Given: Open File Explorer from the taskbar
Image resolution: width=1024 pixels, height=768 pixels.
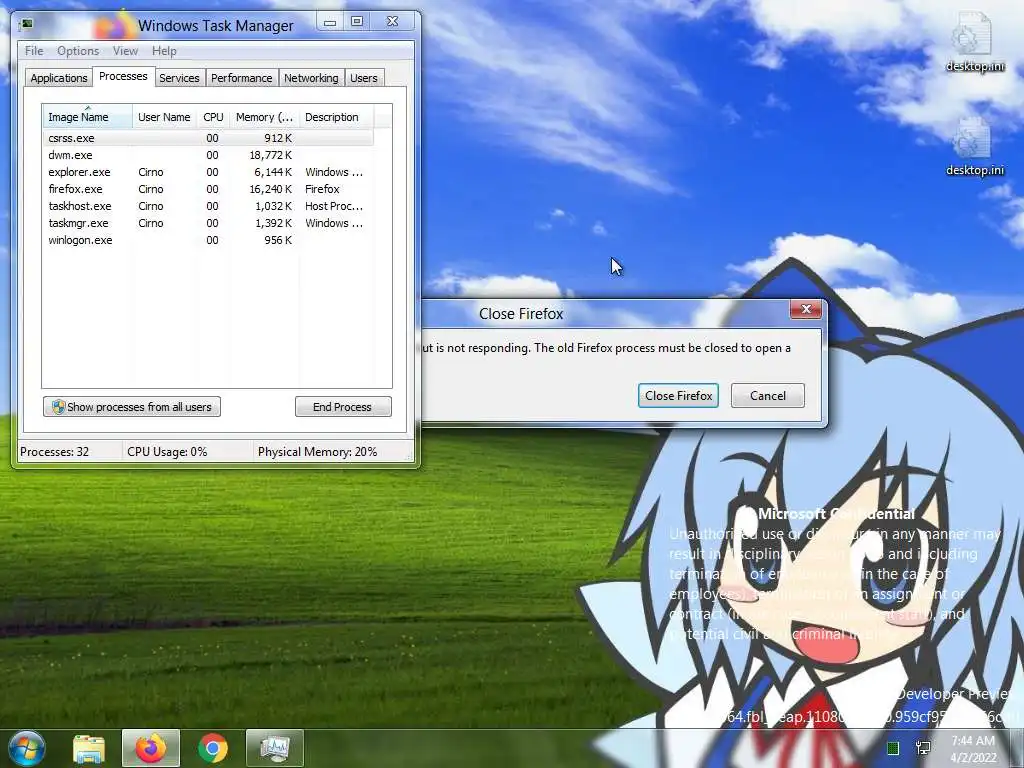Looking at the screenshot, I should (x=89, y=748).
